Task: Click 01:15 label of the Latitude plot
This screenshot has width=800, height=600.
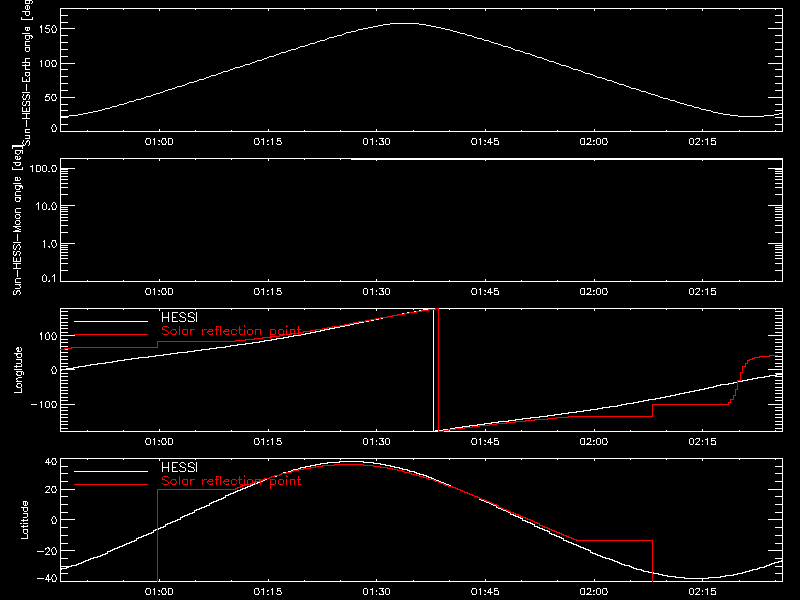Action: 268,592
